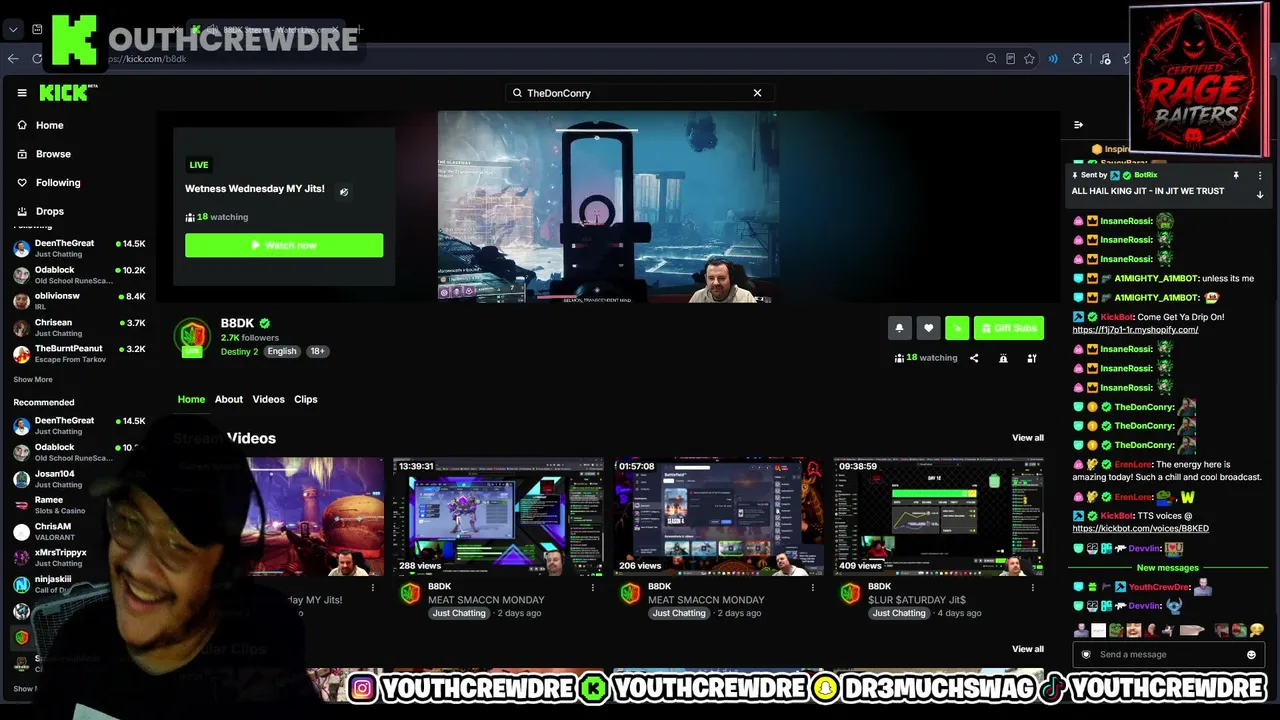Image resolution: width=1280 pixels, height=720 pixels.
Task: Open Following in the Kick sidebar
Action: pyautogui.click(x=49, y=183)
